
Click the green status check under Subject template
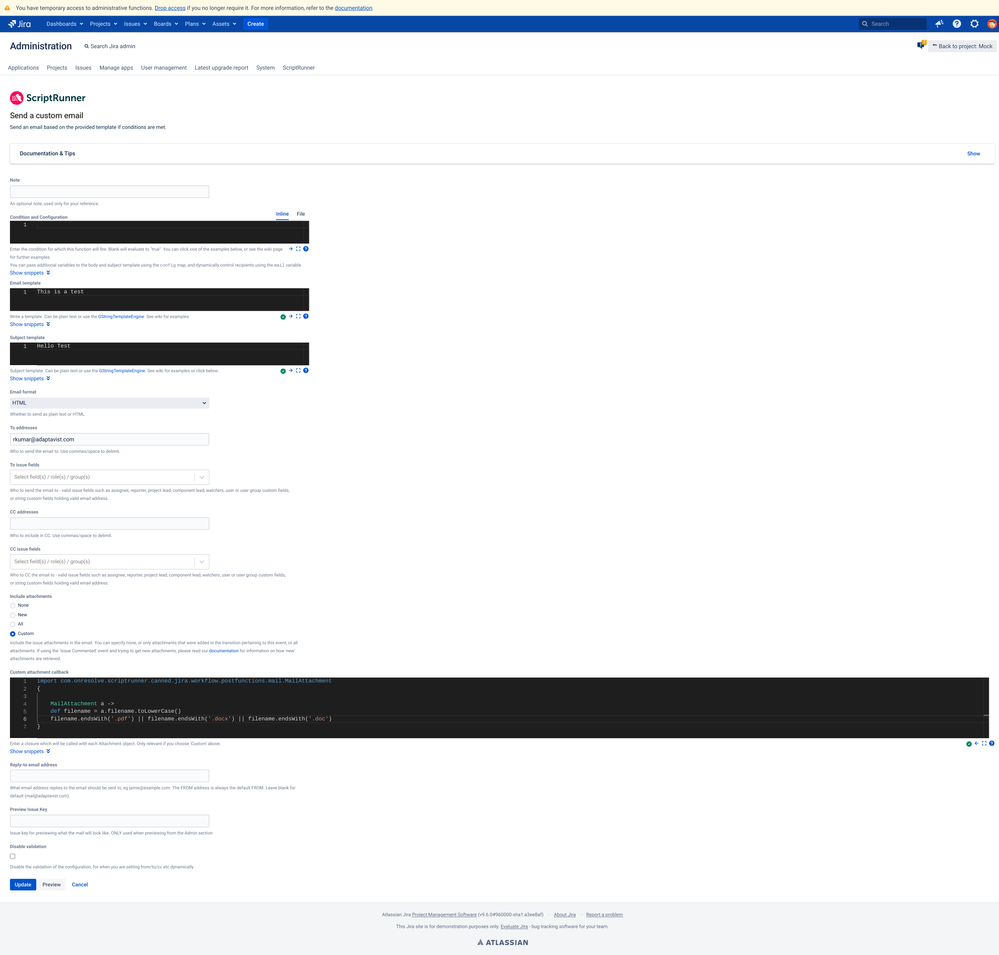[x=283, y=371]
